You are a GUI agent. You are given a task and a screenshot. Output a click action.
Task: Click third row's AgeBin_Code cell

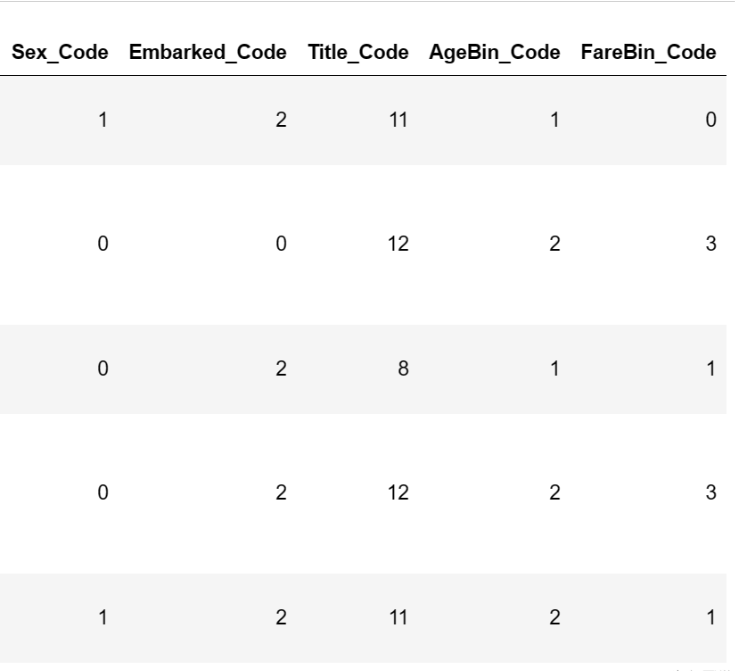[x=554, y=369]
